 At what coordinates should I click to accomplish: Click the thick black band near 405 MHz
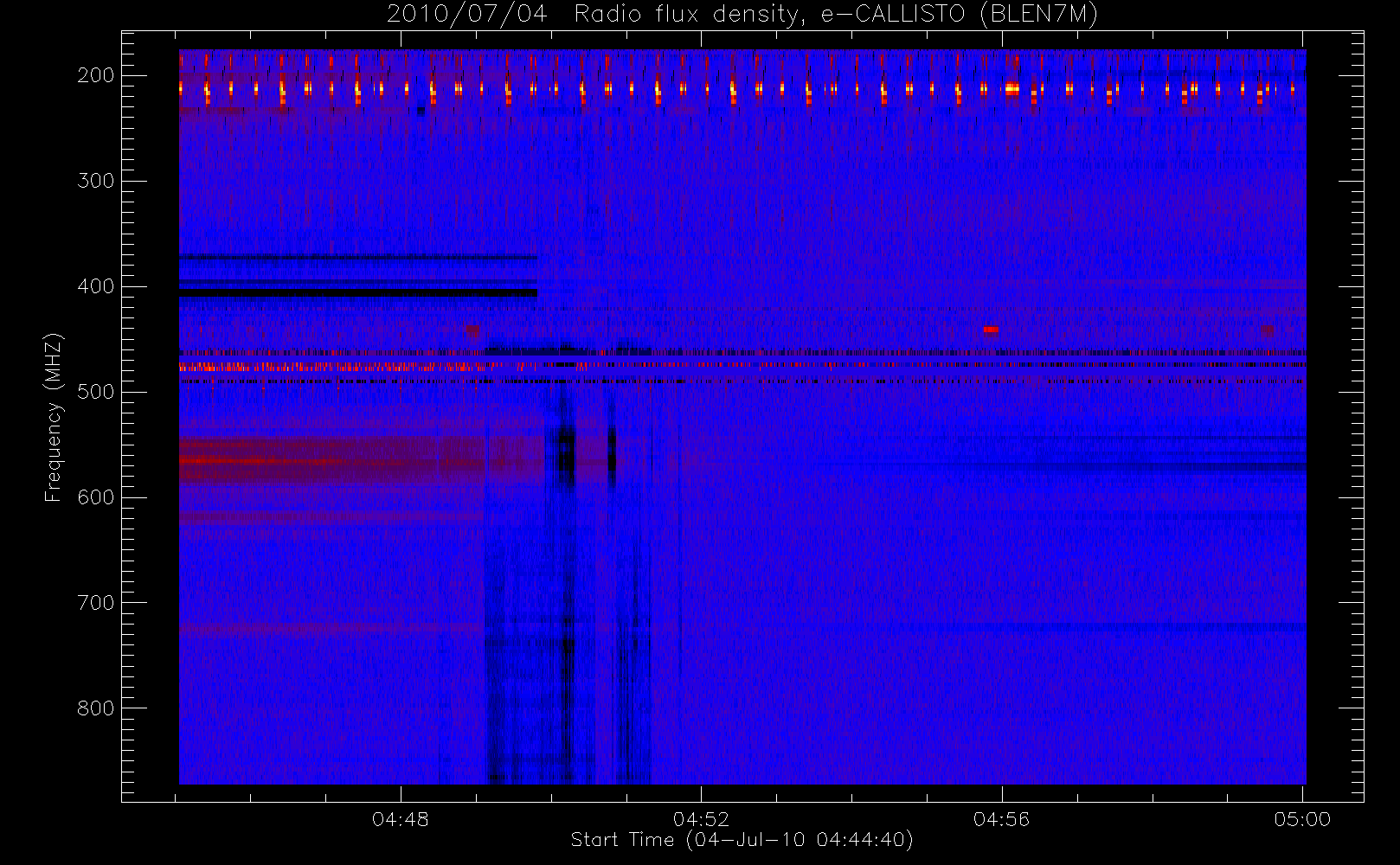coord(358,293)
